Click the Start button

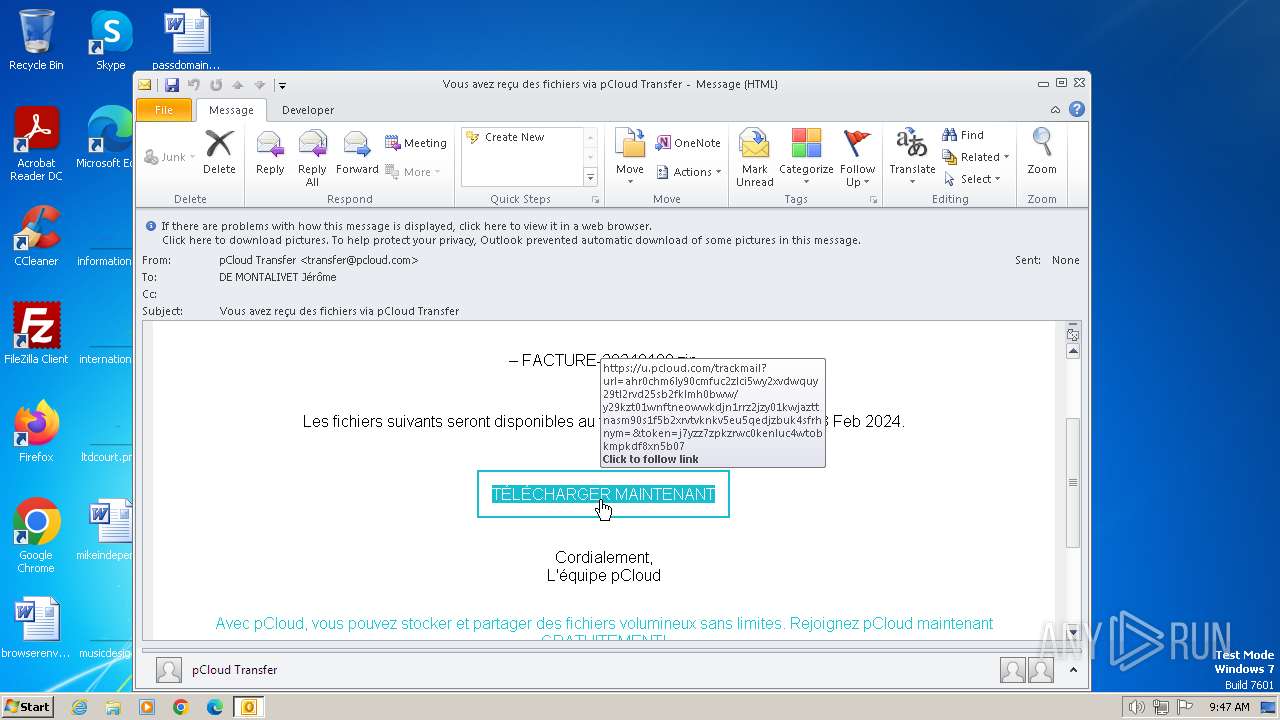pos(28,707)
